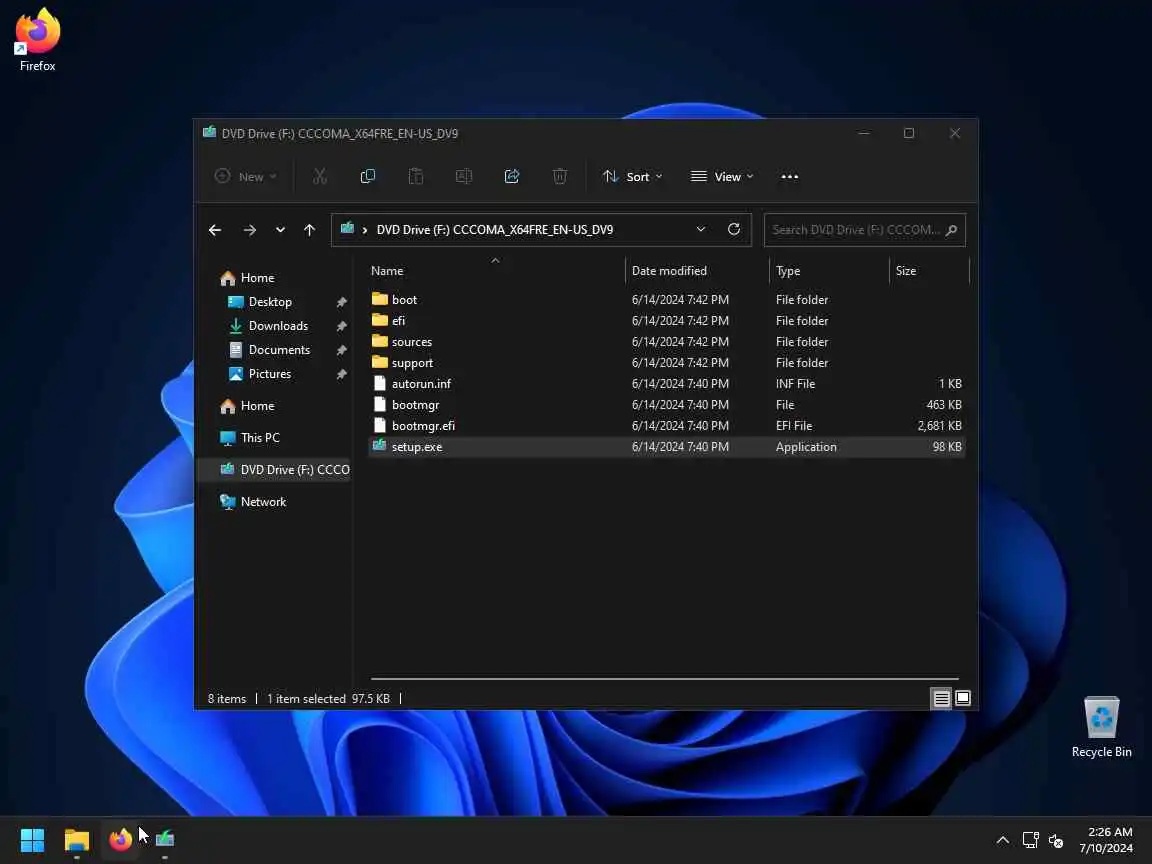Click the horizontal scrollbar in file list
The width and height of the screenshot is (1152, 864).
(664, 679)
